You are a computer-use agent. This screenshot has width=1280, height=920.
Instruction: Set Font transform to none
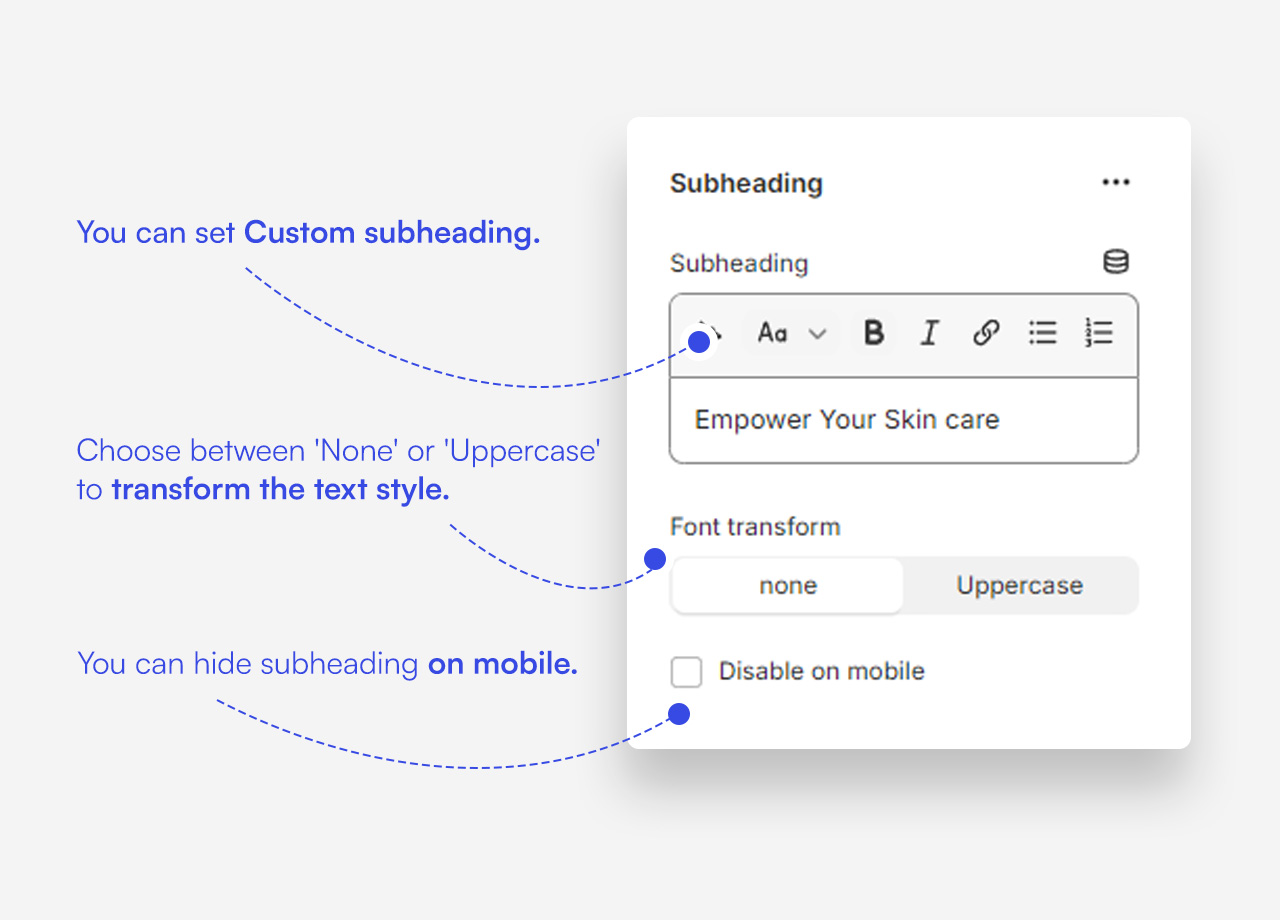(x=788, y=586)
